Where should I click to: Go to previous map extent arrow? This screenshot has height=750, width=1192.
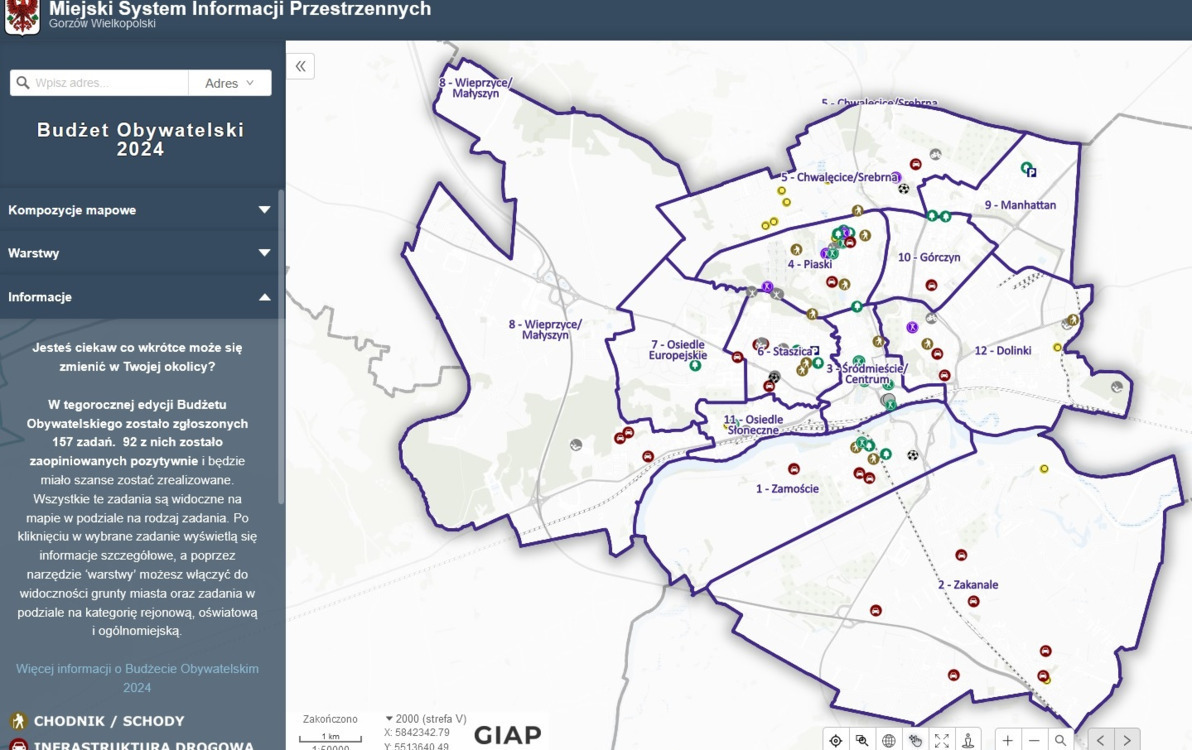click(x=1101, y=740)
